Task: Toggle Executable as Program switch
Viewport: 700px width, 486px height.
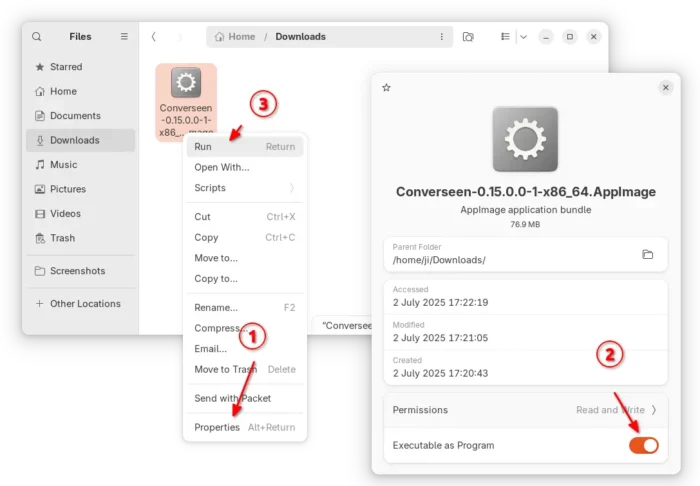Action: click(x=643, y=445)
